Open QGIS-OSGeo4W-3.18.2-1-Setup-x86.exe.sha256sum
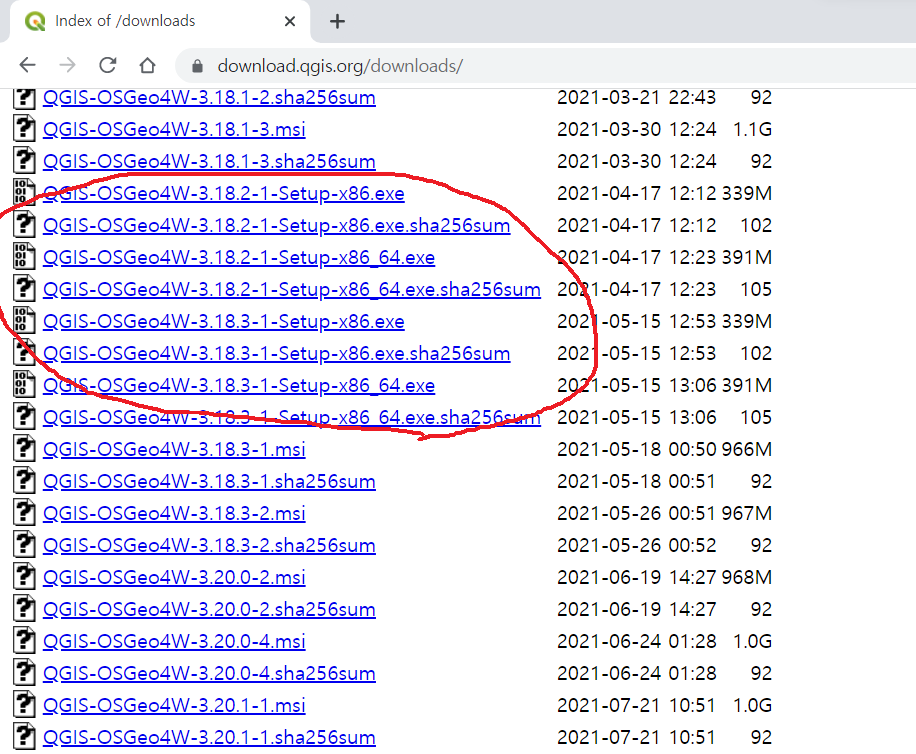Image resolution: width=916 pixels, height=754 pixels. click(276, 226)
